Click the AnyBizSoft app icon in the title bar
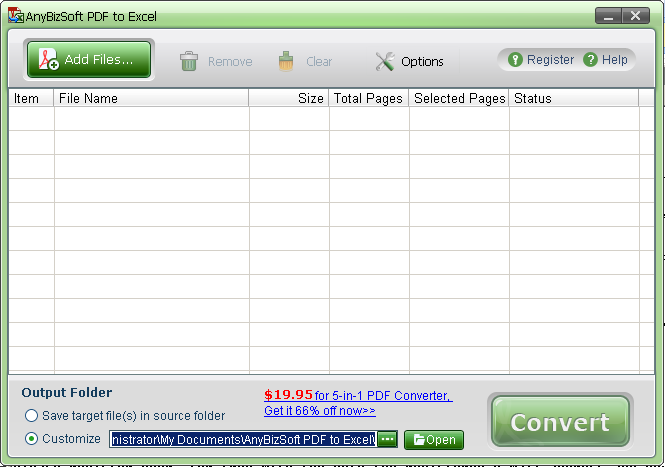 click(16, 15)
